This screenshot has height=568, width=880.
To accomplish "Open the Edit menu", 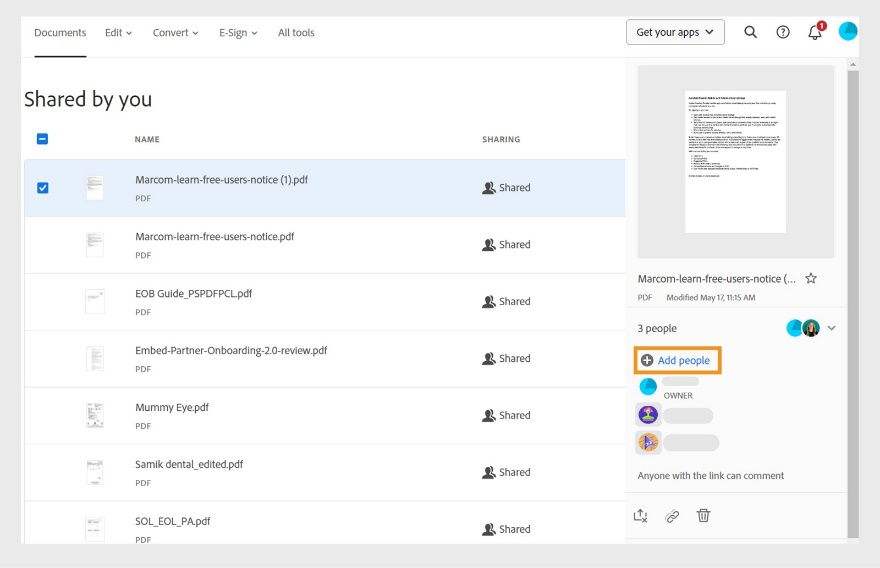I will (119, 33).
